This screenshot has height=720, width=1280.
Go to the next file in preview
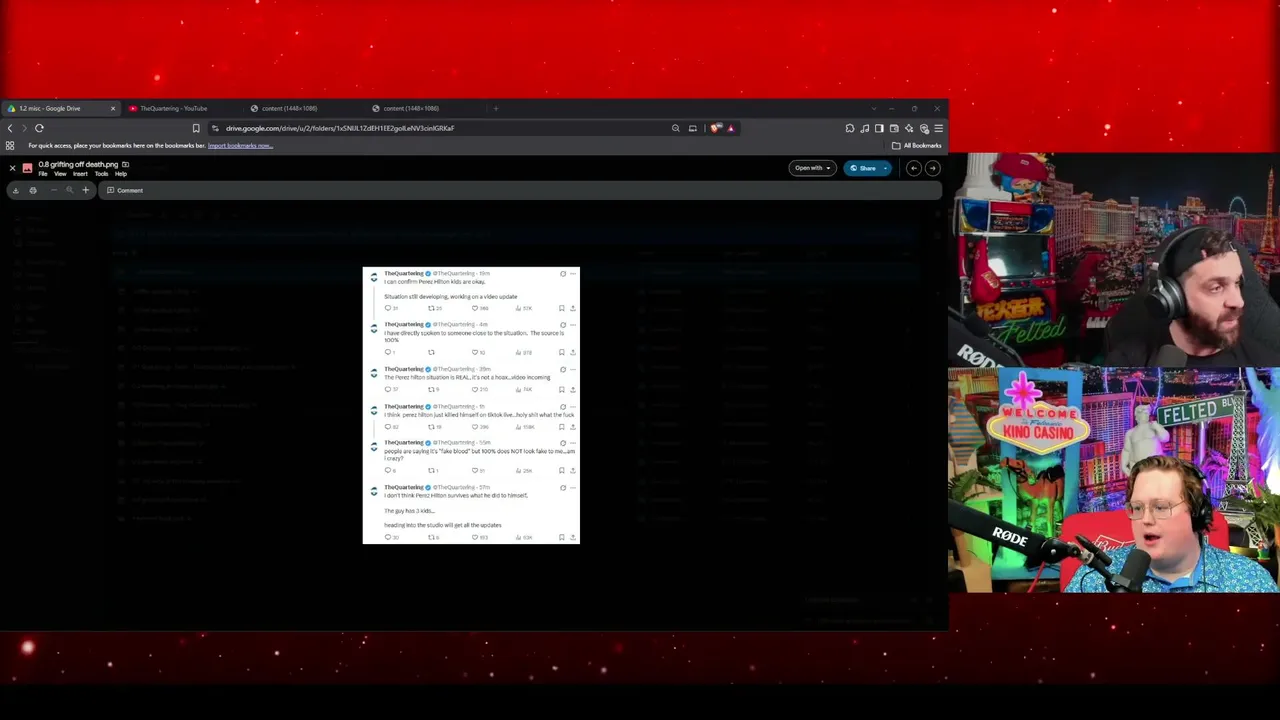[x=932, y=168]
